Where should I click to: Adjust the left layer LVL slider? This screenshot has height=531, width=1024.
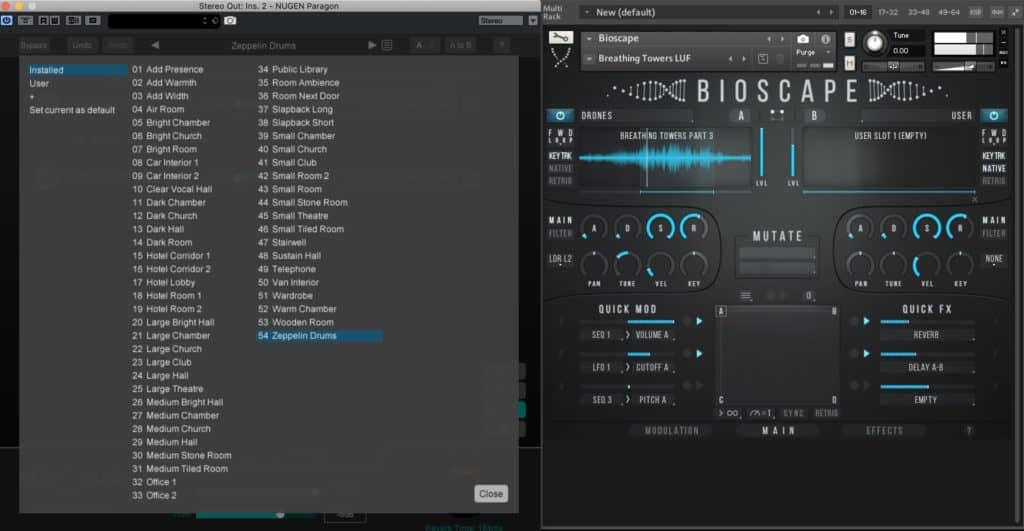(x=761, y=152)
